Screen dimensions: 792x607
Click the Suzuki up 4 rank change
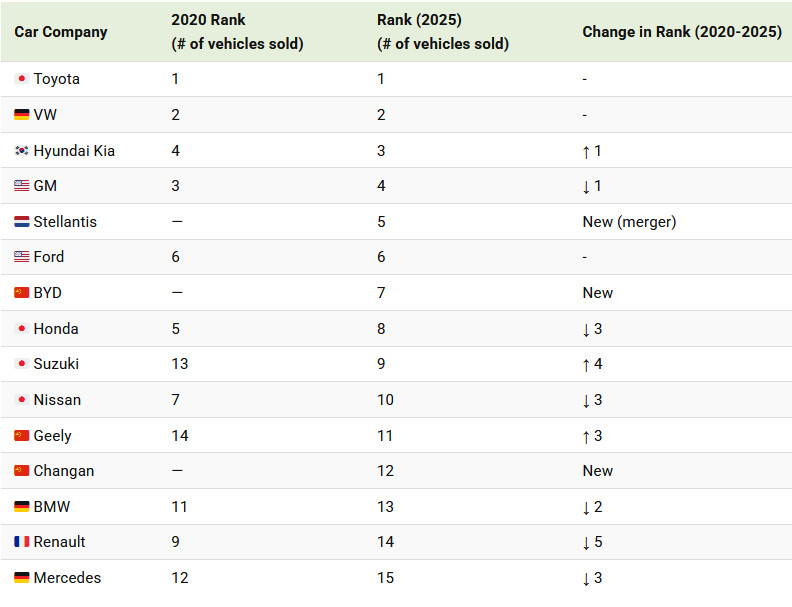pyautogui.click(x=592, y=364)
